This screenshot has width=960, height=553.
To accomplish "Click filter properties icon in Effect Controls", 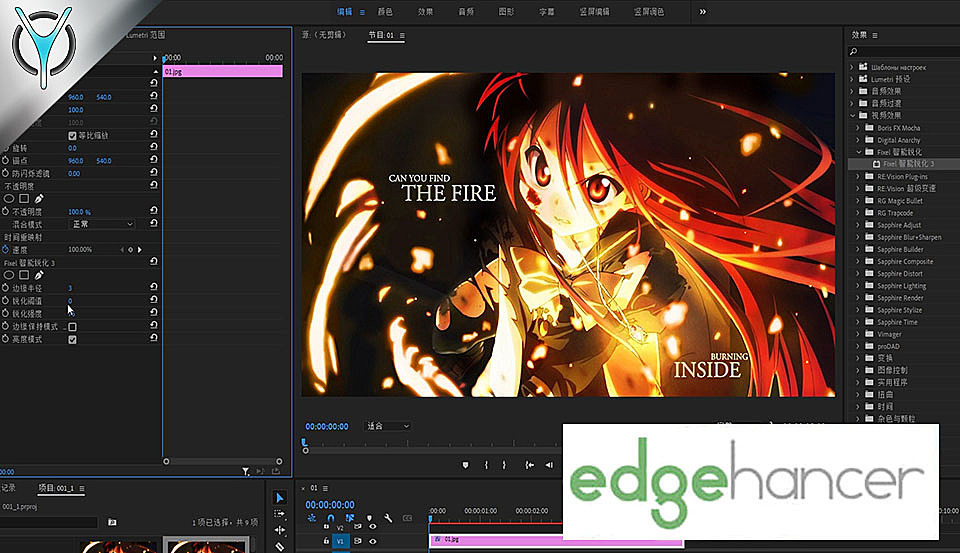I will pyautogui.click(x=246, y=471).
